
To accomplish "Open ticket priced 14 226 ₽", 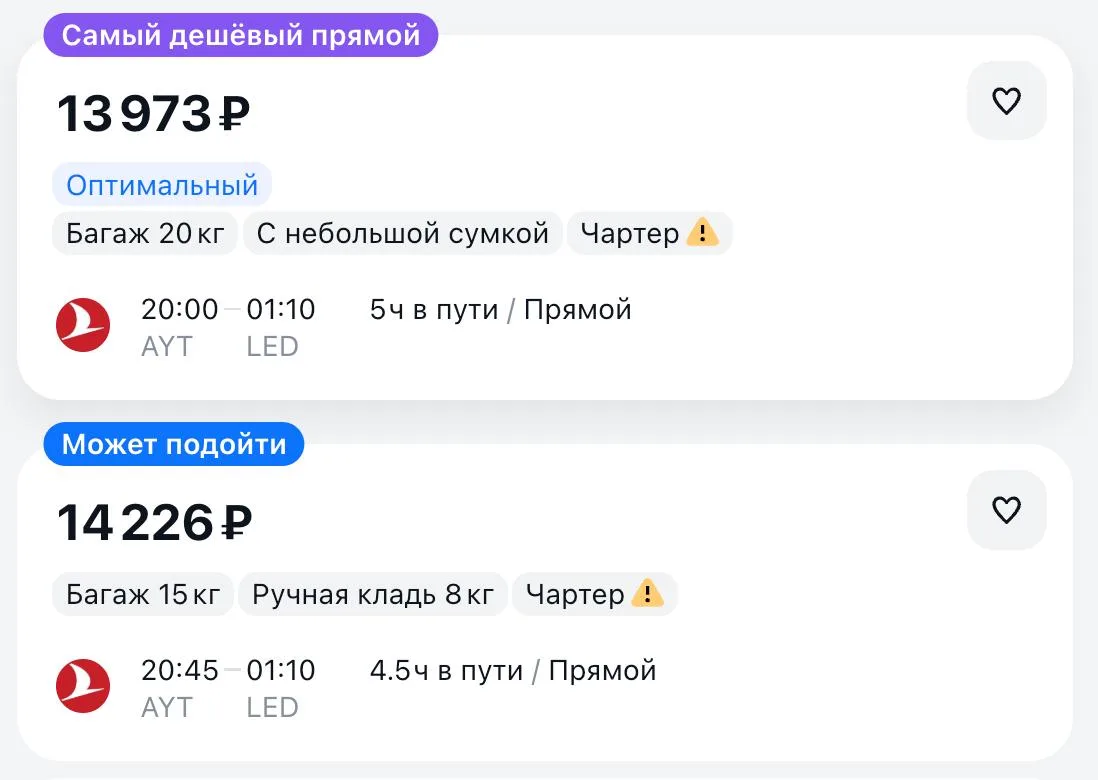I will [x=154, y=523].
